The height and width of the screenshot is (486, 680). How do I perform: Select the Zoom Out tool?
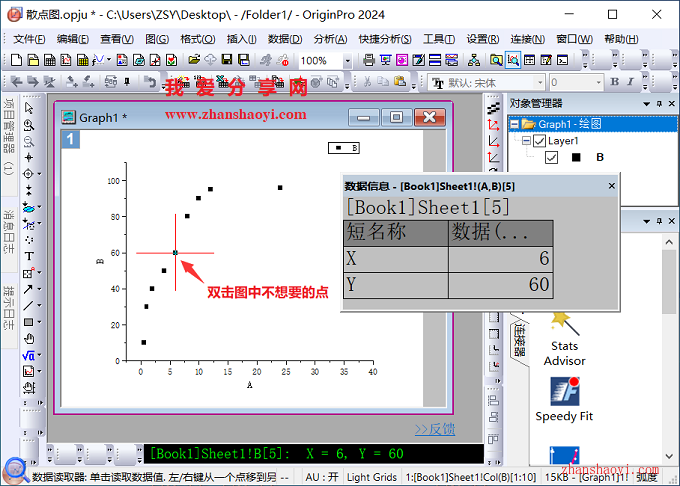click(29, 141)
